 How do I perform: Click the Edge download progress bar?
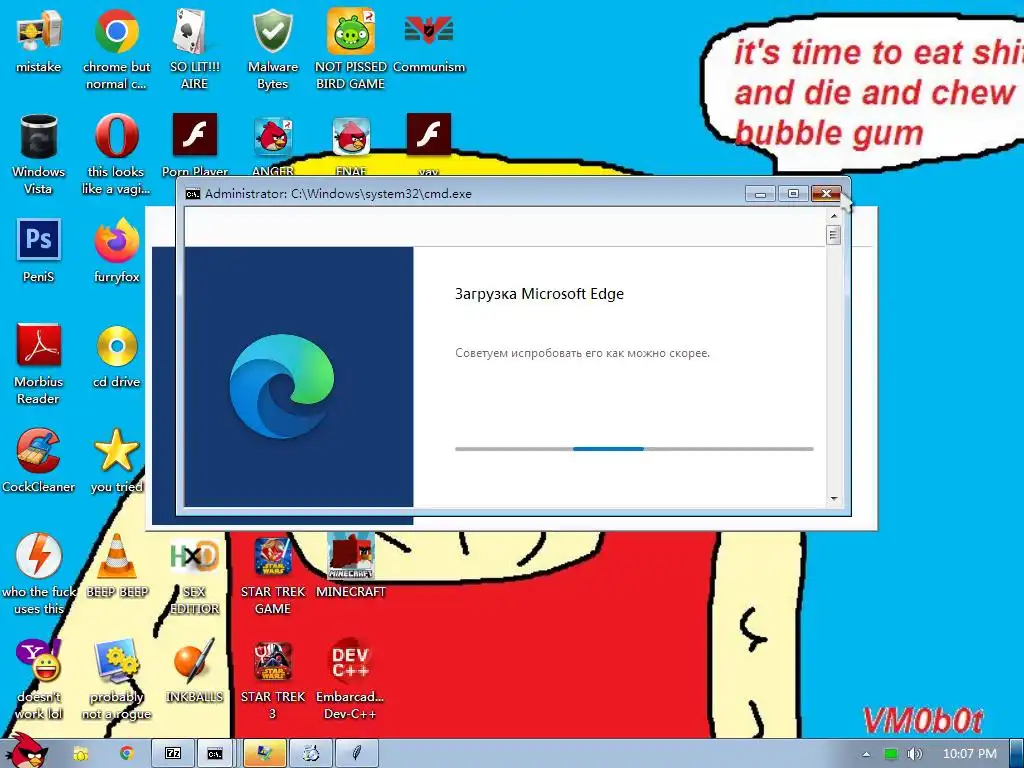pyautogui.click(x=634, y=449)
